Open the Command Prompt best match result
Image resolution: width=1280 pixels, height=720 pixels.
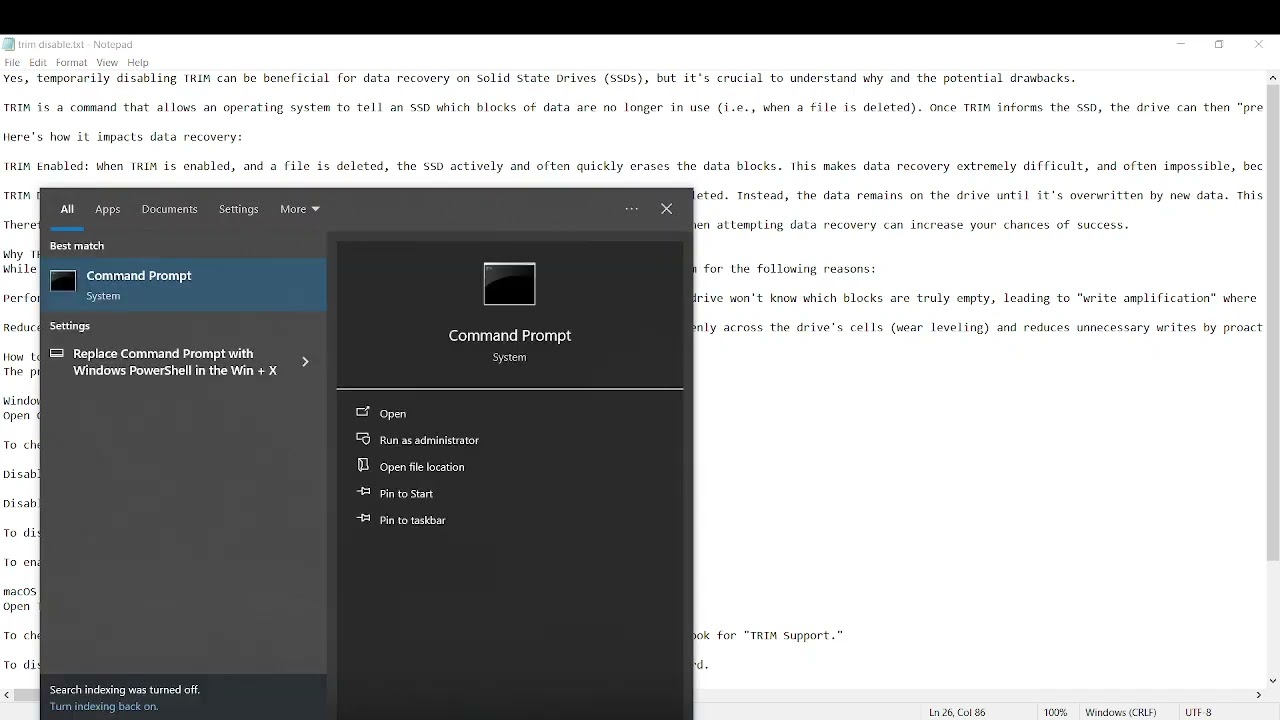coord(183,285)
